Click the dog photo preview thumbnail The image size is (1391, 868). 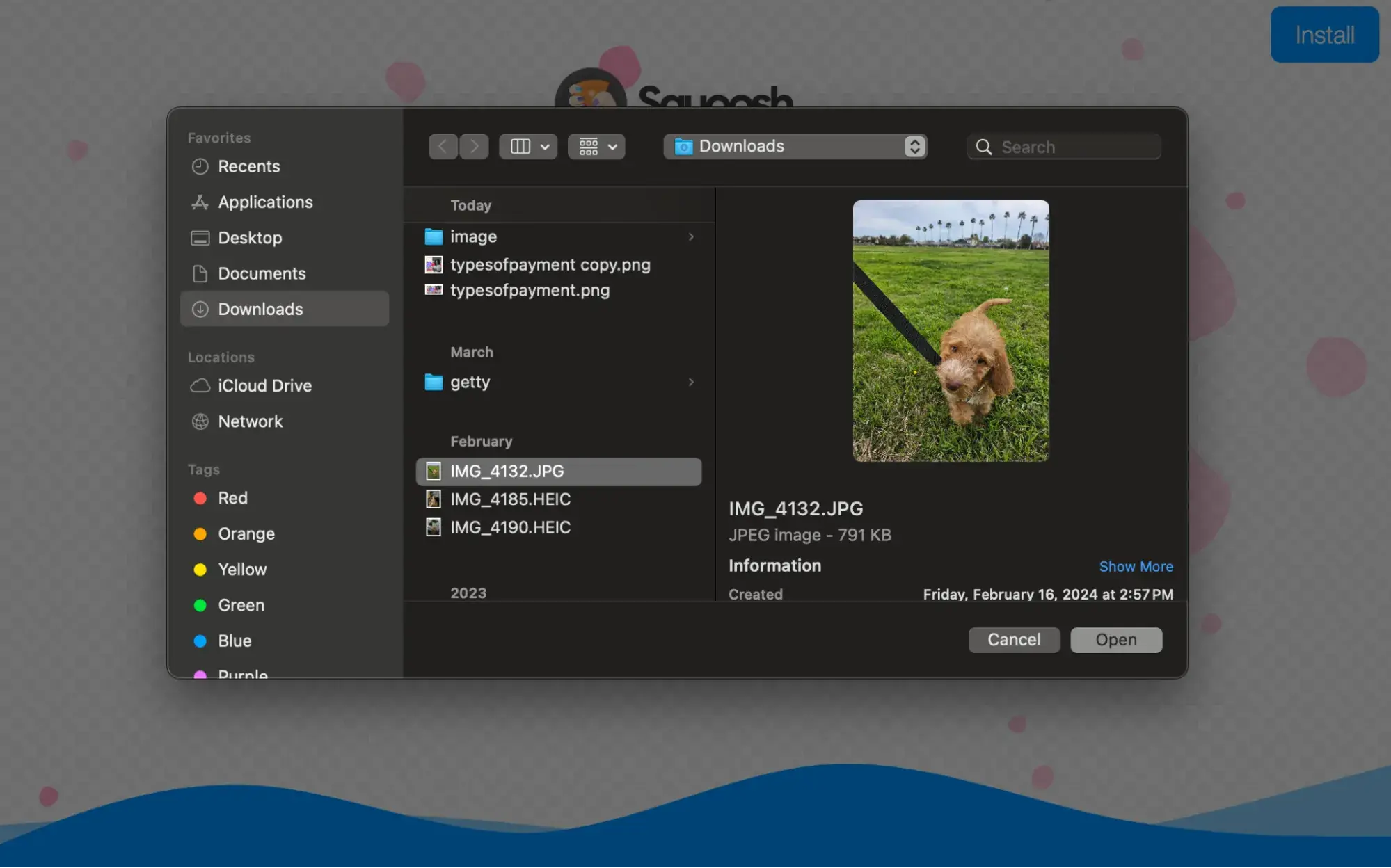951,331
